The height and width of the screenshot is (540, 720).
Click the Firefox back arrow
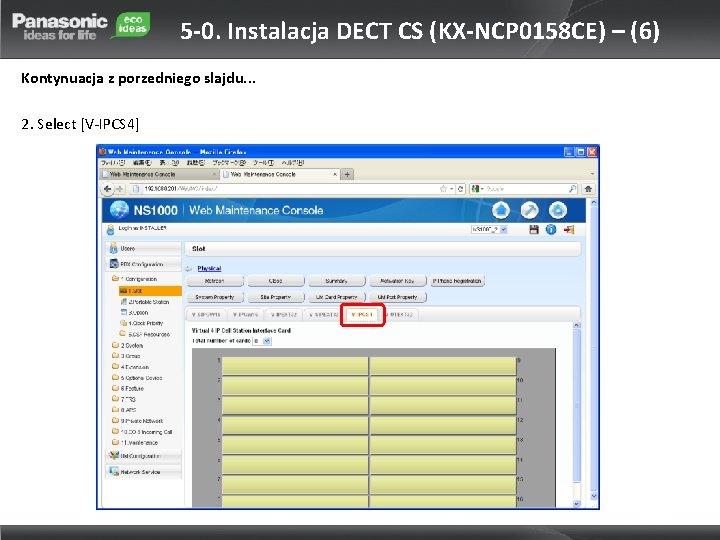(107, 189)
